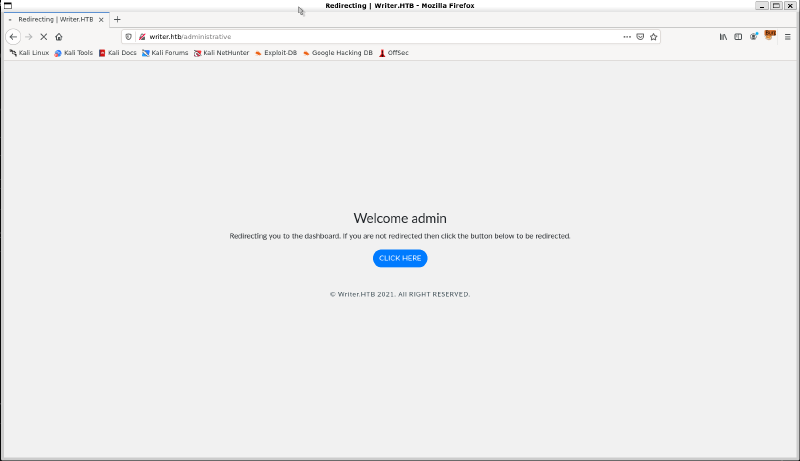Open the Firefox hamburger menu
This screenshot has height=461, width=800.
point(787,36)
